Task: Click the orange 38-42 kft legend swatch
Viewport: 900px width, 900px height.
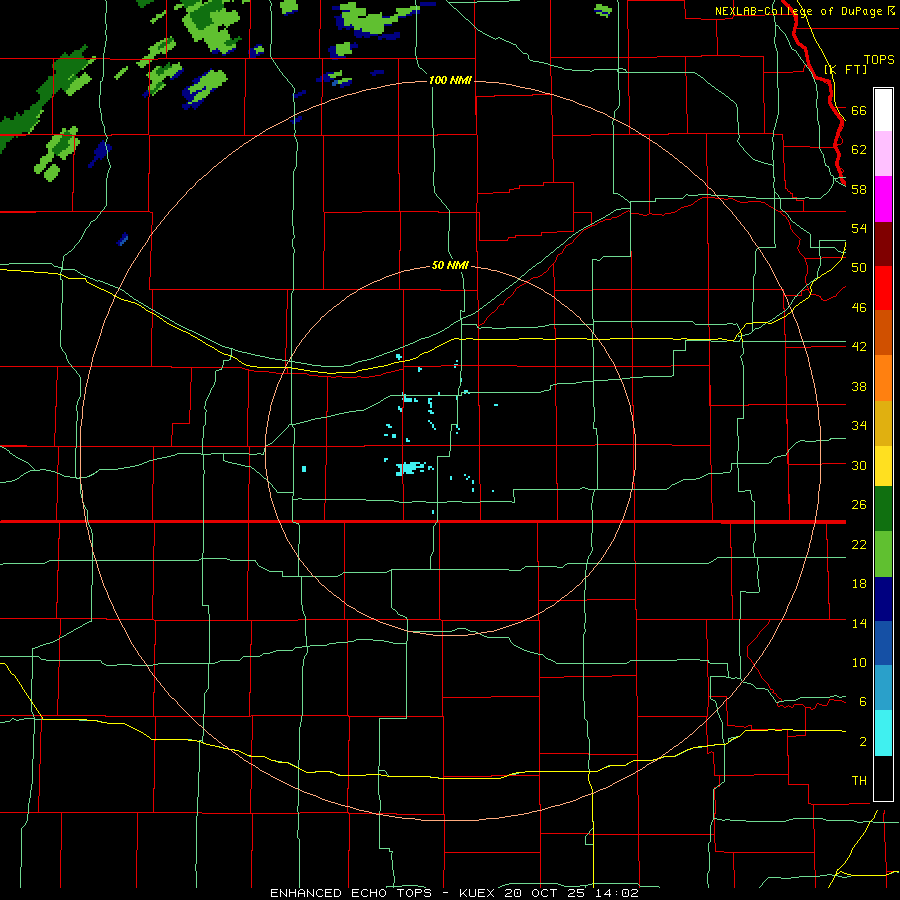Action: click(883, 378)
